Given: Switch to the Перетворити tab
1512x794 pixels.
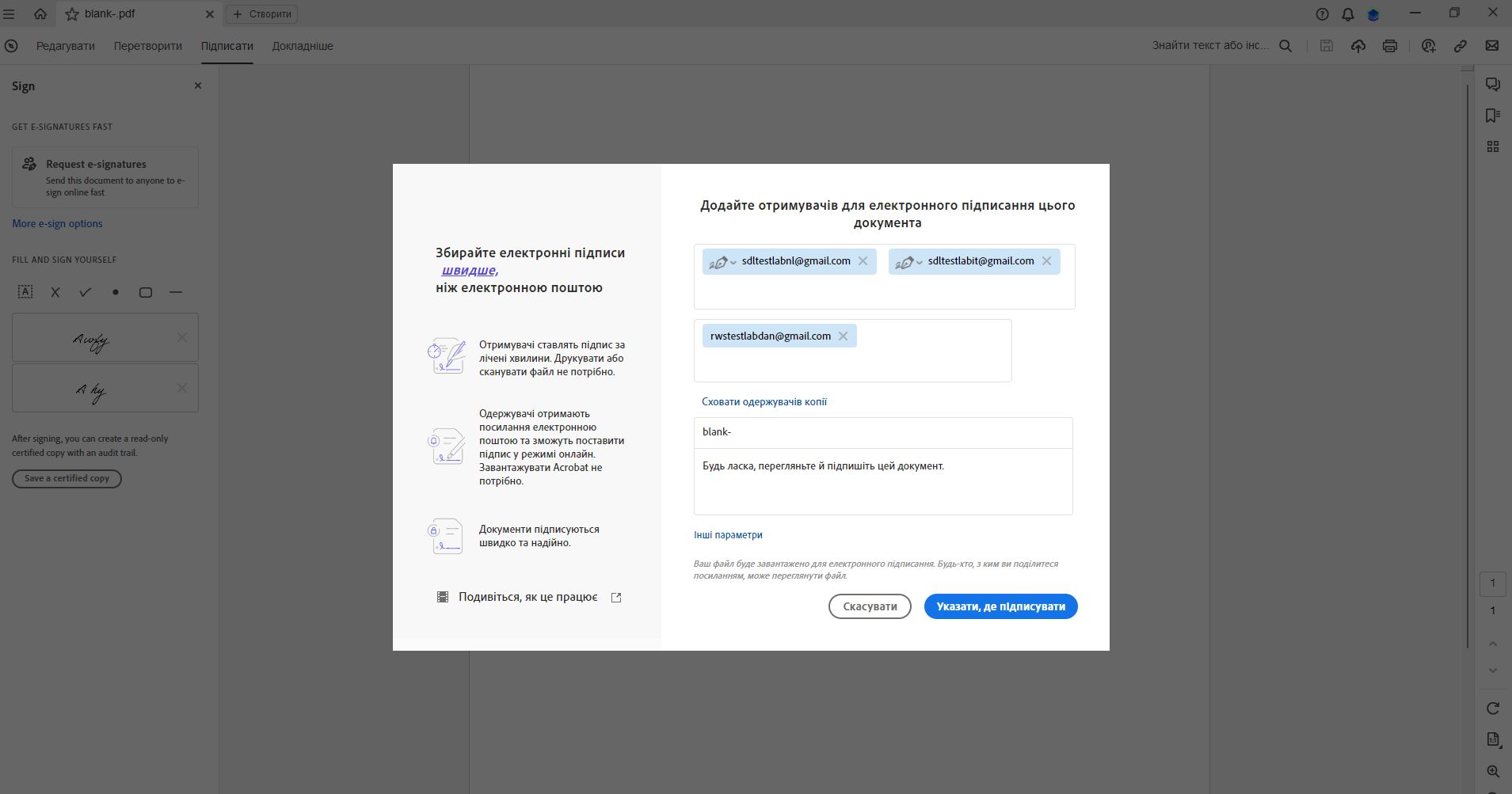Looking at the screenshot, I should (147, 45).
